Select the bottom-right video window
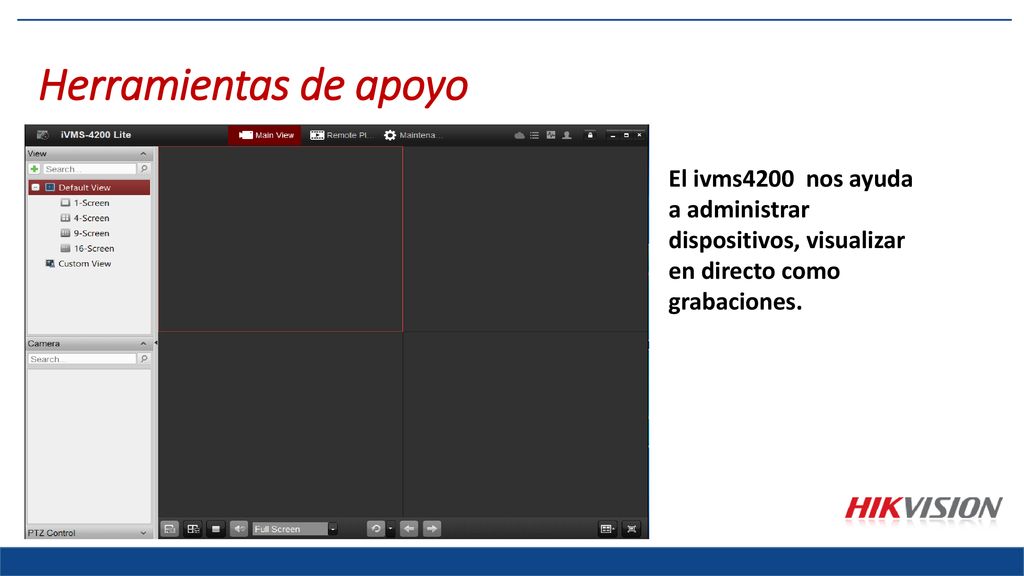The height and width of the screenshot is (576, 1024). 526,424
